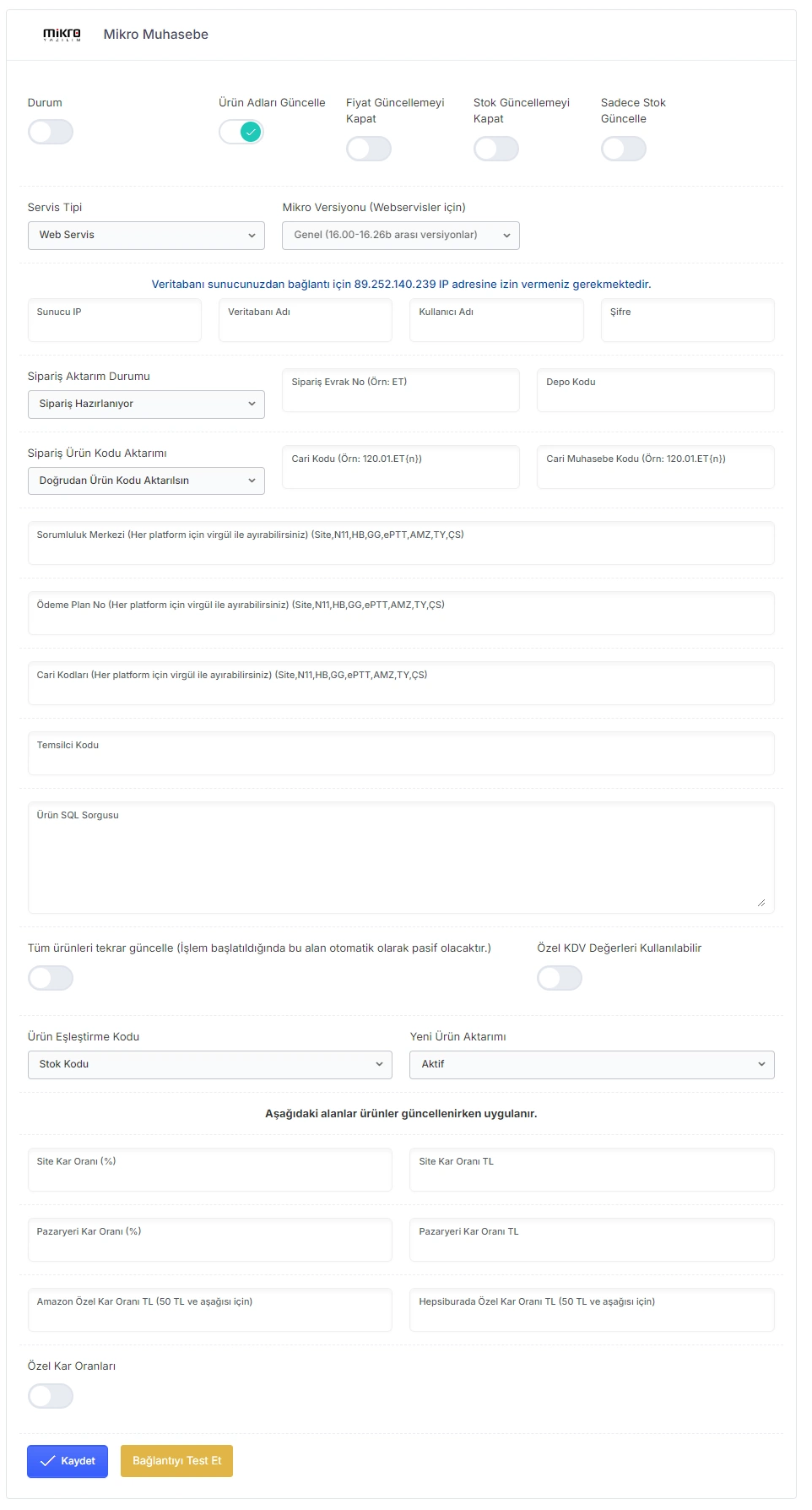The image size is (812, 1510).
Task: Click the Ürün SQL Sorgusu resize handle
Action: pos(761,903)
